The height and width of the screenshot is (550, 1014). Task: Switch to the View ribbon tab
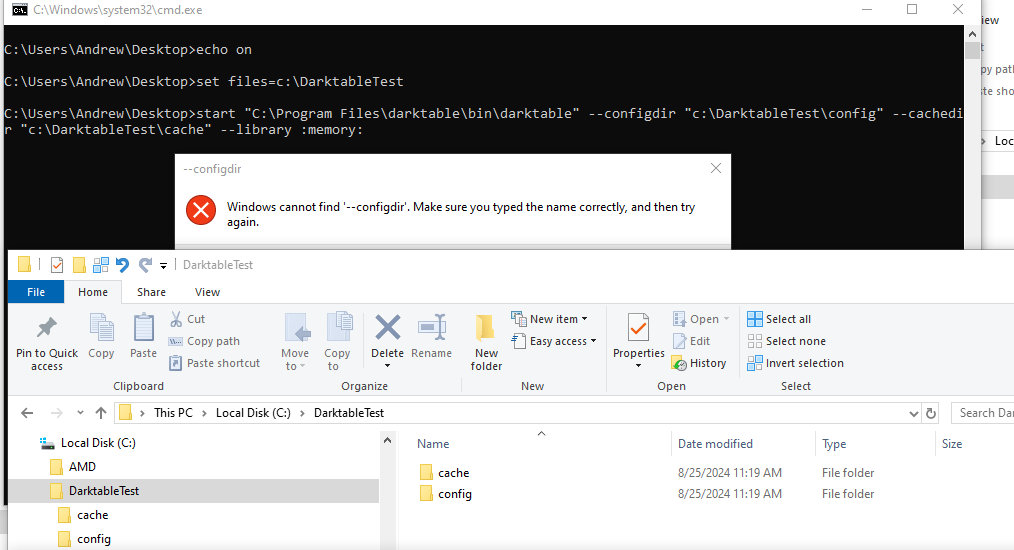click(x=207, y=292)
